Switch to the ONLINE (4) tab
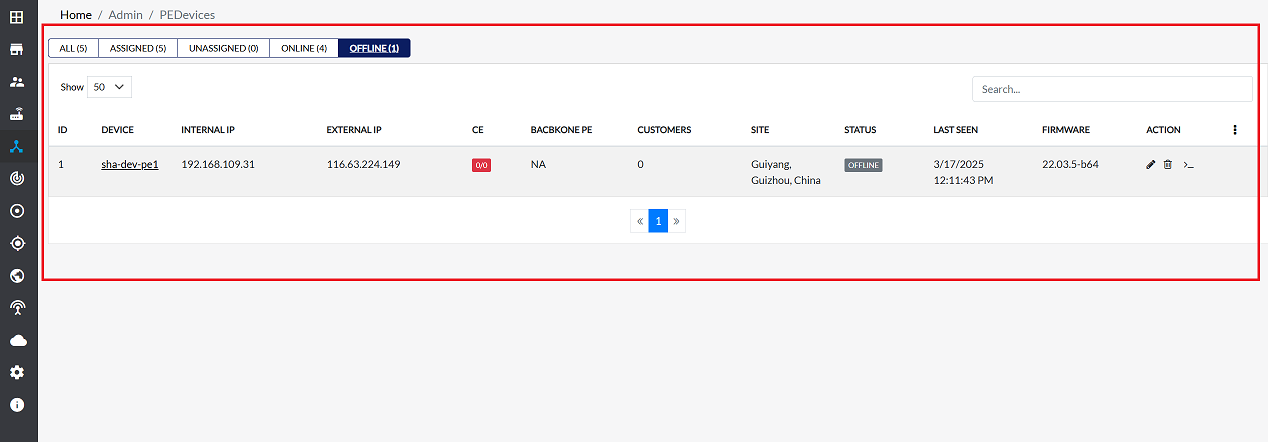 click(304, 48)
